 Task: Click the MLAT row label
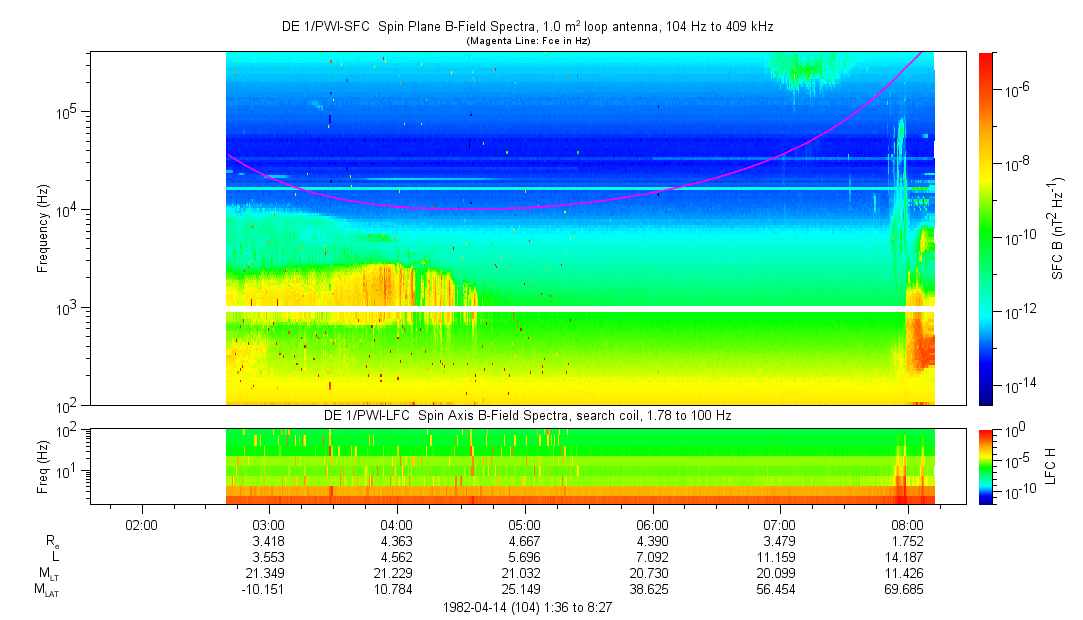(45, 590)
